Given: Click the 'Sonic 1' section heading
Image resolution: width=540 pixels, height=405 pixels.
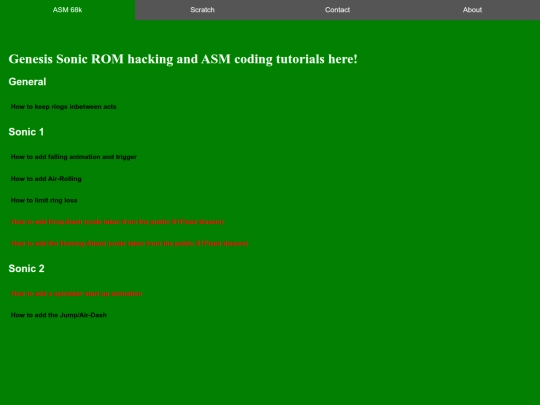Looking at the screenshot, I should tap(26, 132).
